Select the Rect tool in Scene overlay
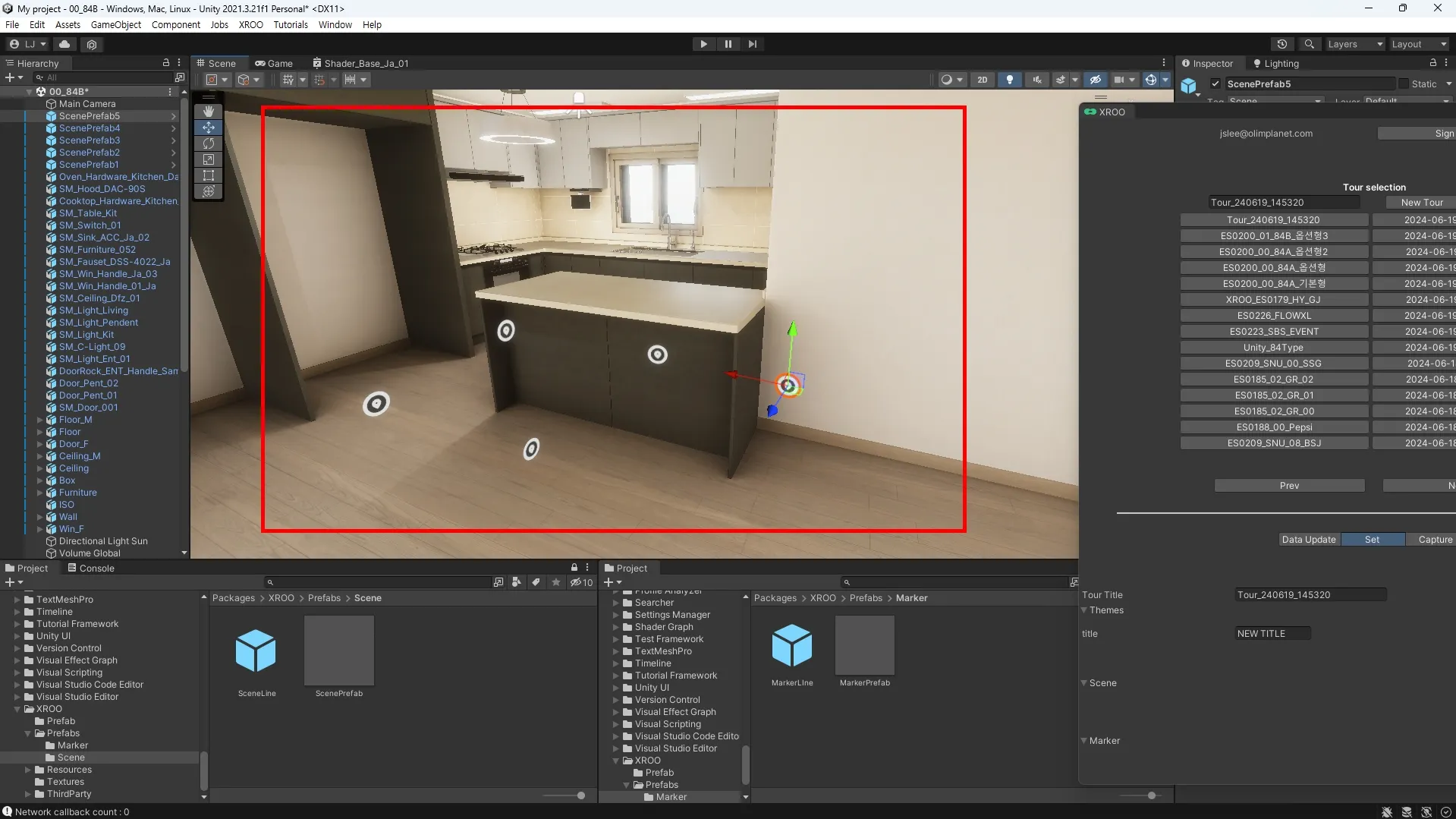 pyautogui.click(x=209, y=175)
